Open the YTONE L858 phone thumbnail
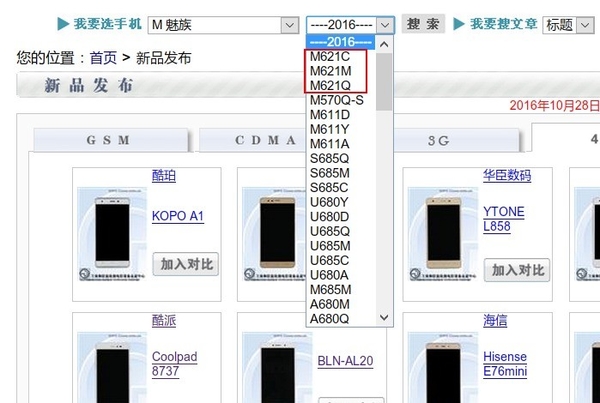 (x=443, y=233)
